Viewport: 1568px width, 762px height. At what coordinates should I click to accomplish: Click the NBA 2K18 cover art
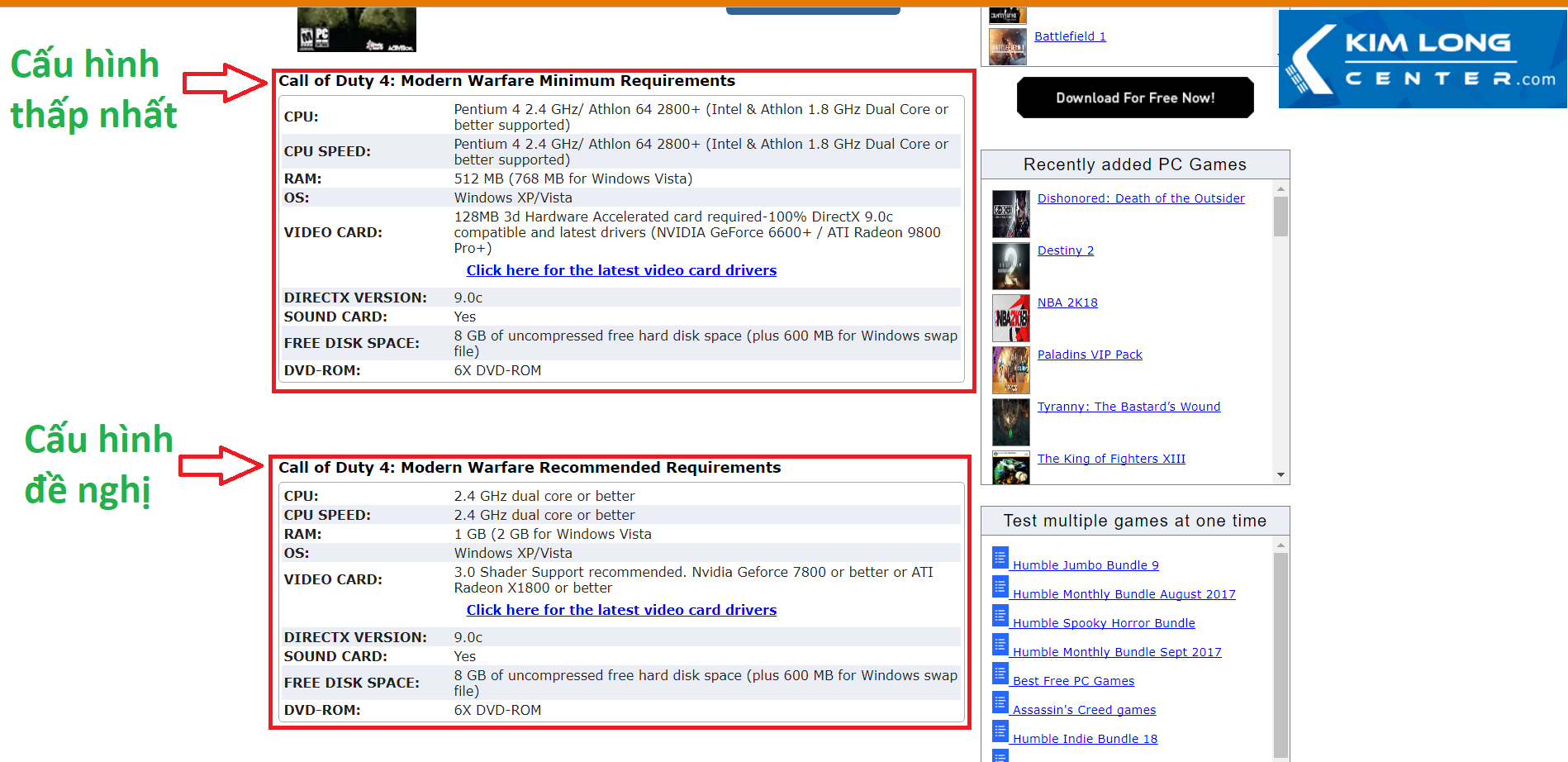pos(1010,317)
